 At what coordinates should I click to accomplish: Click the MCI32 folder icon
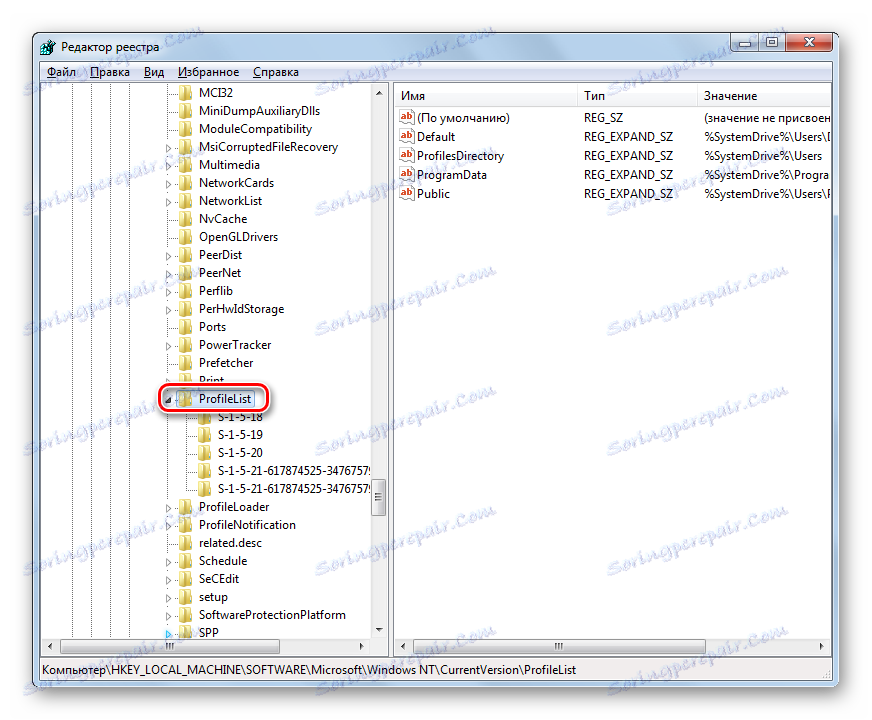(x=186, y=93)
